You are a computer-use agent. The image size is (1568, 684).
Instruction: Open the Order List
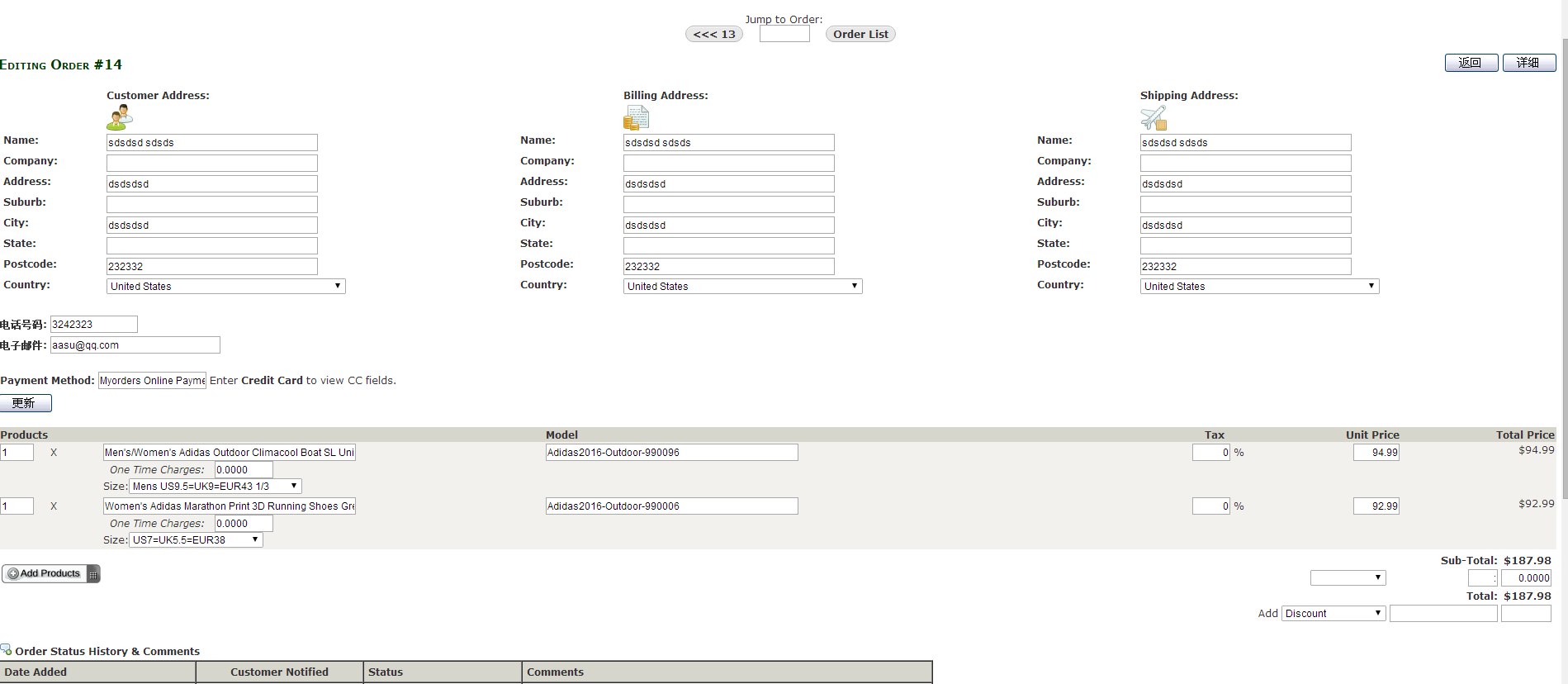pyautogui.click(x=860, y=34)
